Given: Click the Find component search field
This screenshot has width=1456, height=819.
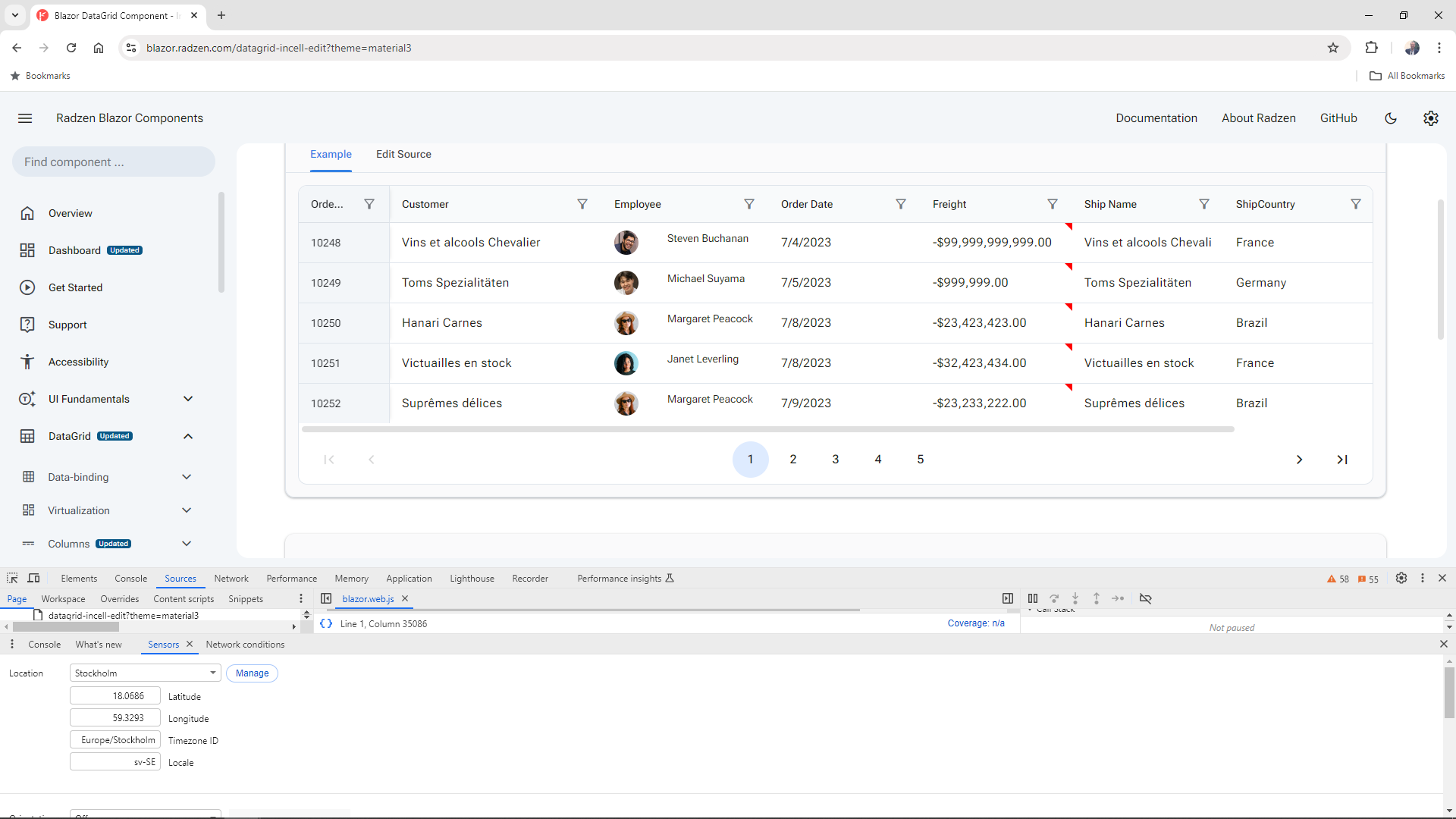Looking at the screenshot, I should point(114,162).
